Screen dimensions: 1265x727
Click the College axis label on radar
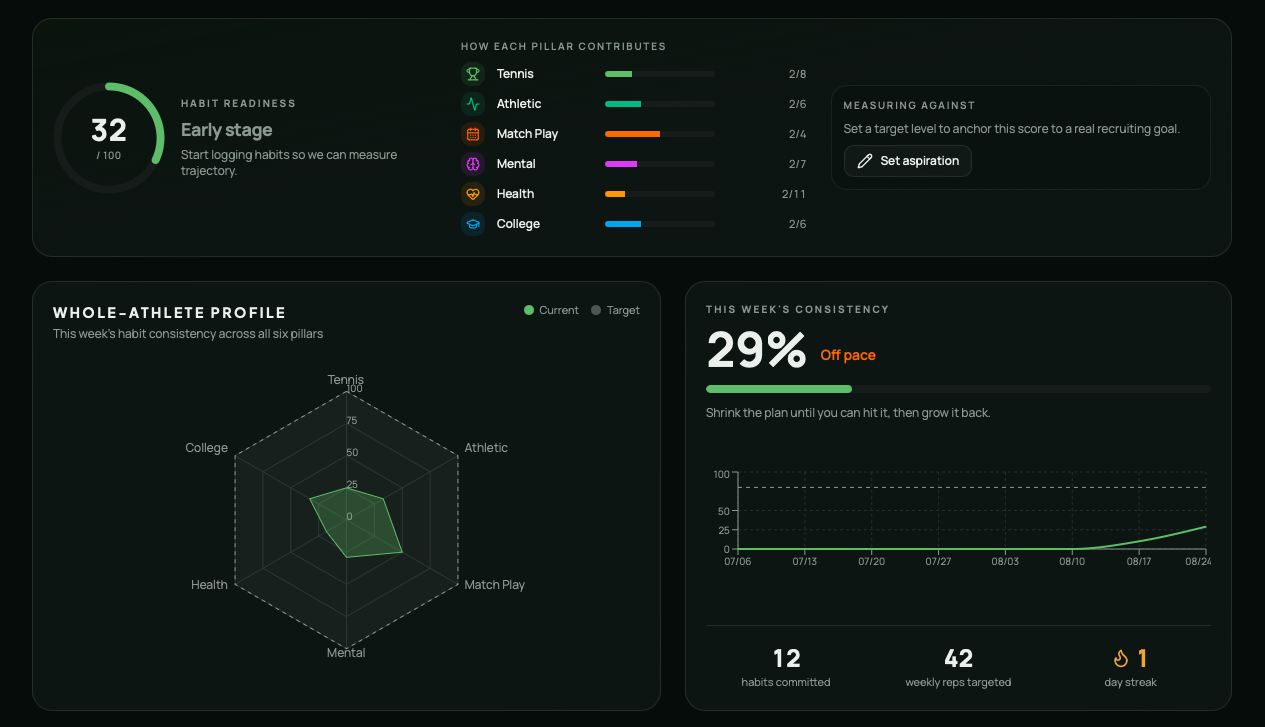coord(206,448)
